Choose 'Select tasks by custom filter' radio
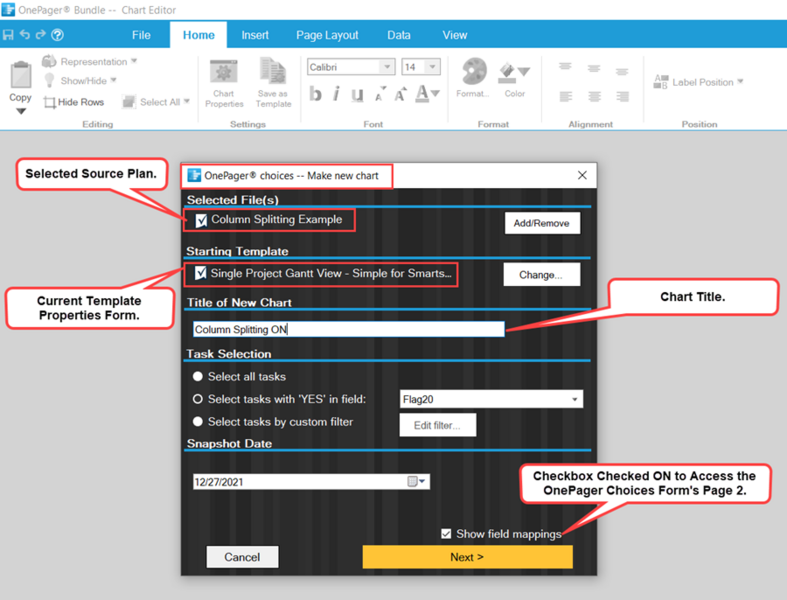This screenshot has width=787, height=600. pos(198,422)
